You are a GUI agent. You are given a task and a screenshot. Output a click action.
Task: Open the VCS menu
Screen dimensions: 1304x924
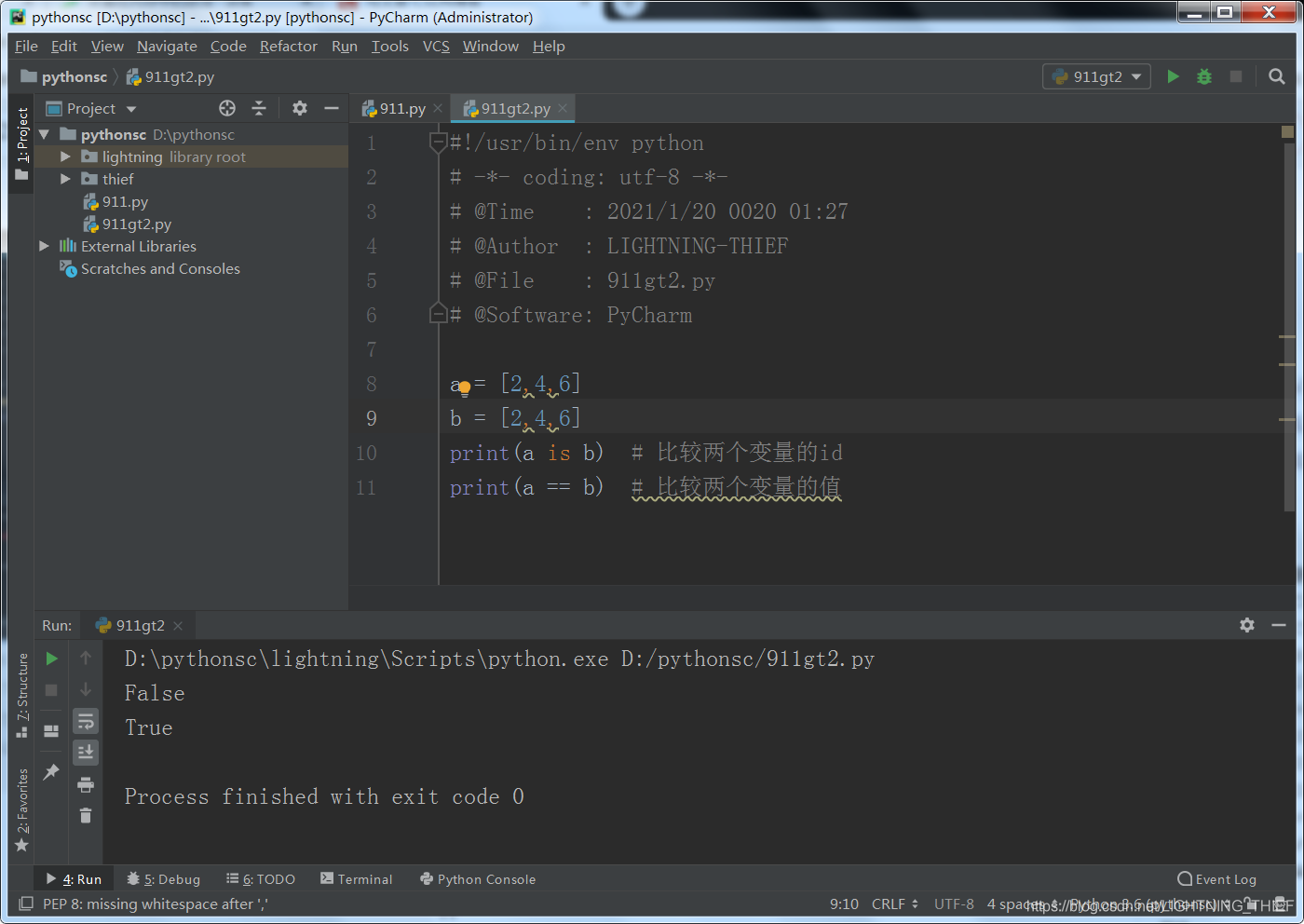[436, 46]
